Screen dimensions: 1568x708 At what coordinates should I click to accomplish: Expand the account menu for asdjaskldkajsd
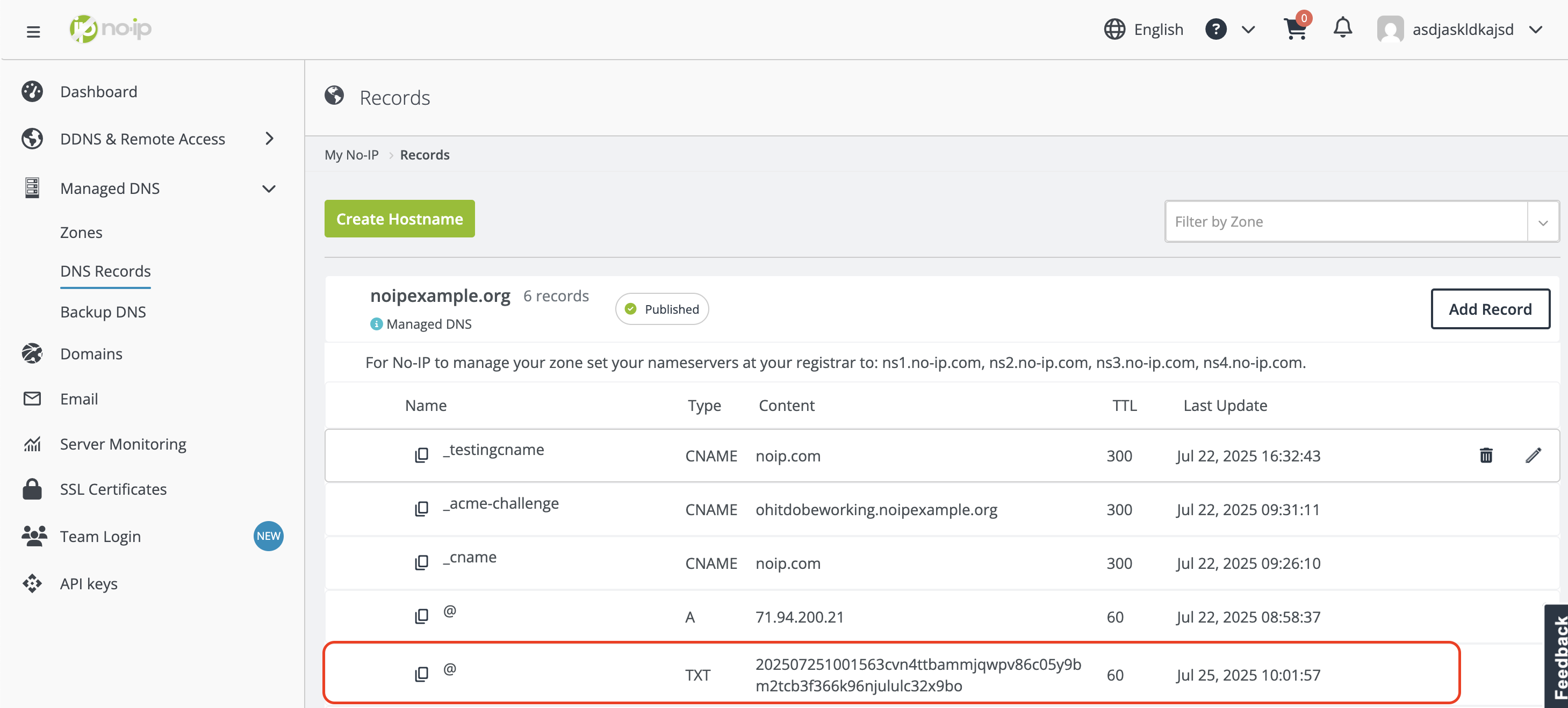click(1537, 29)
